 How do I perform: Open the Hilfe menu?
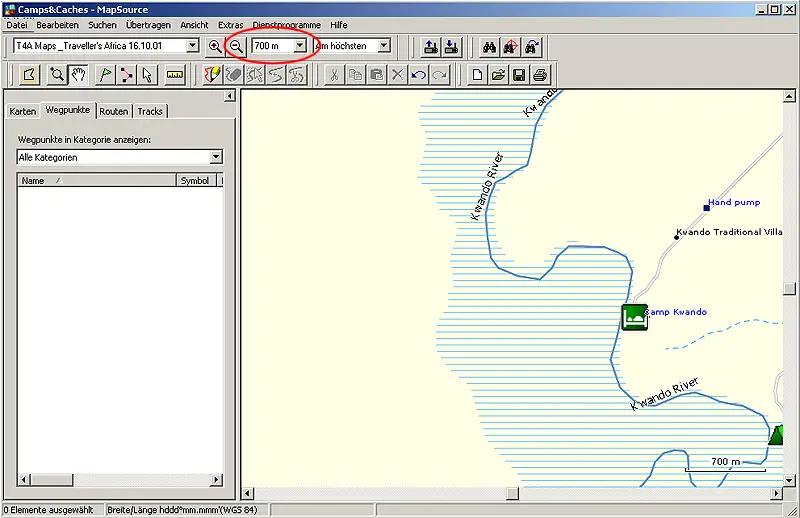[x=339, y=24]
